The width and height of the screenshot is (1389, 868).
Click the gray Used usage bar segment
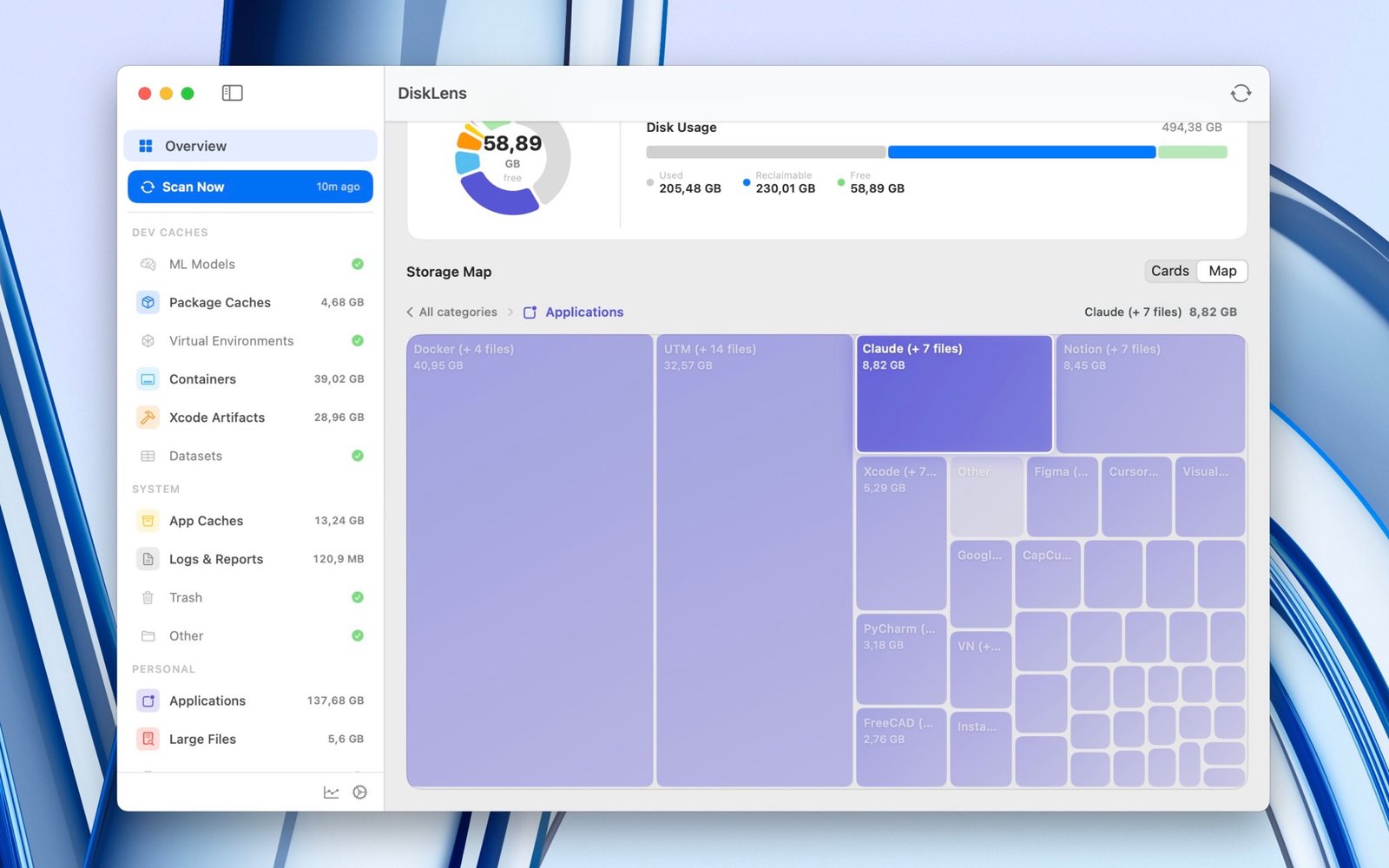(x=766, y=152)
